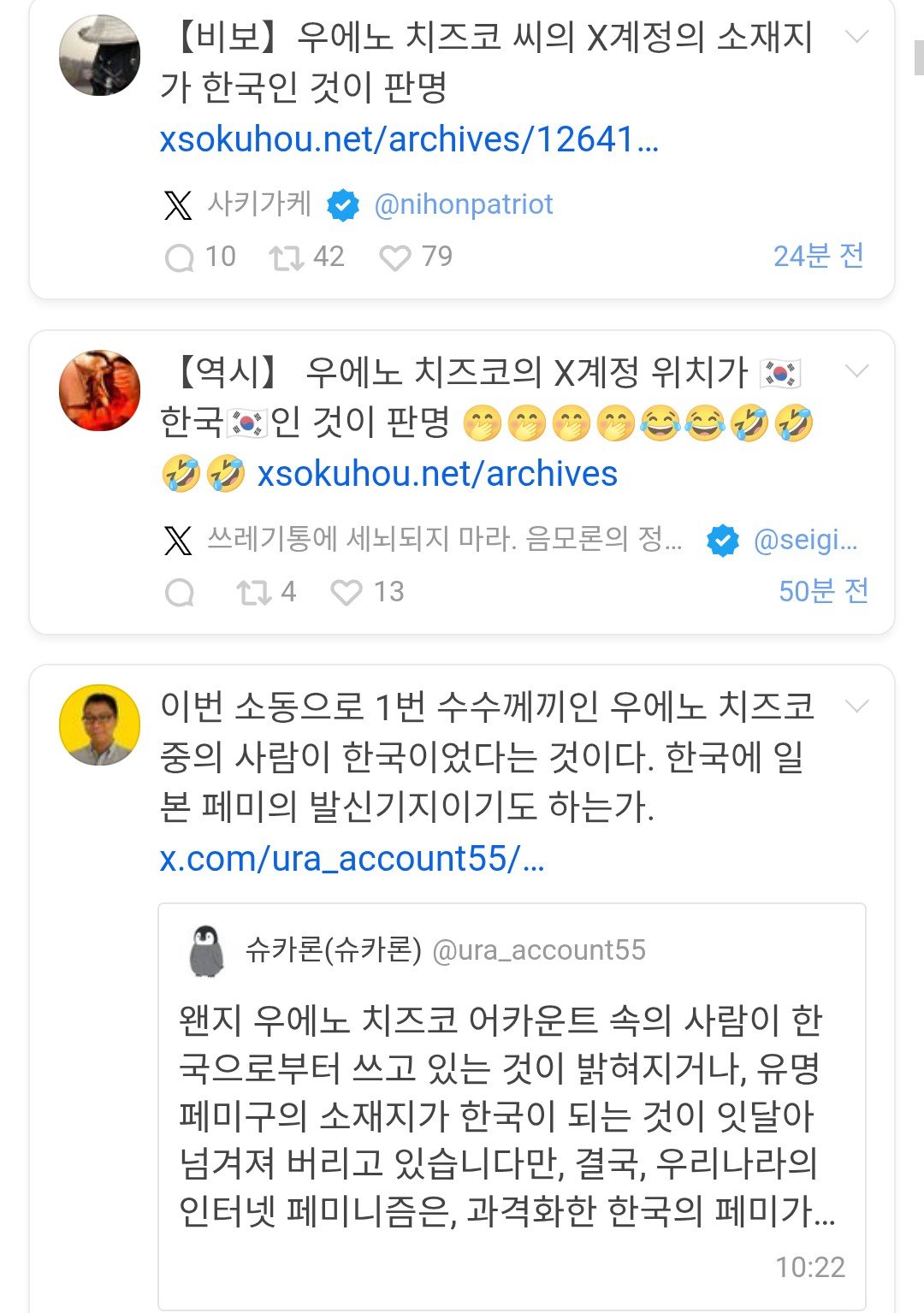Expand chevron menu on first post
This screenshot has width=924, height=1313.
tap(856, 37)
